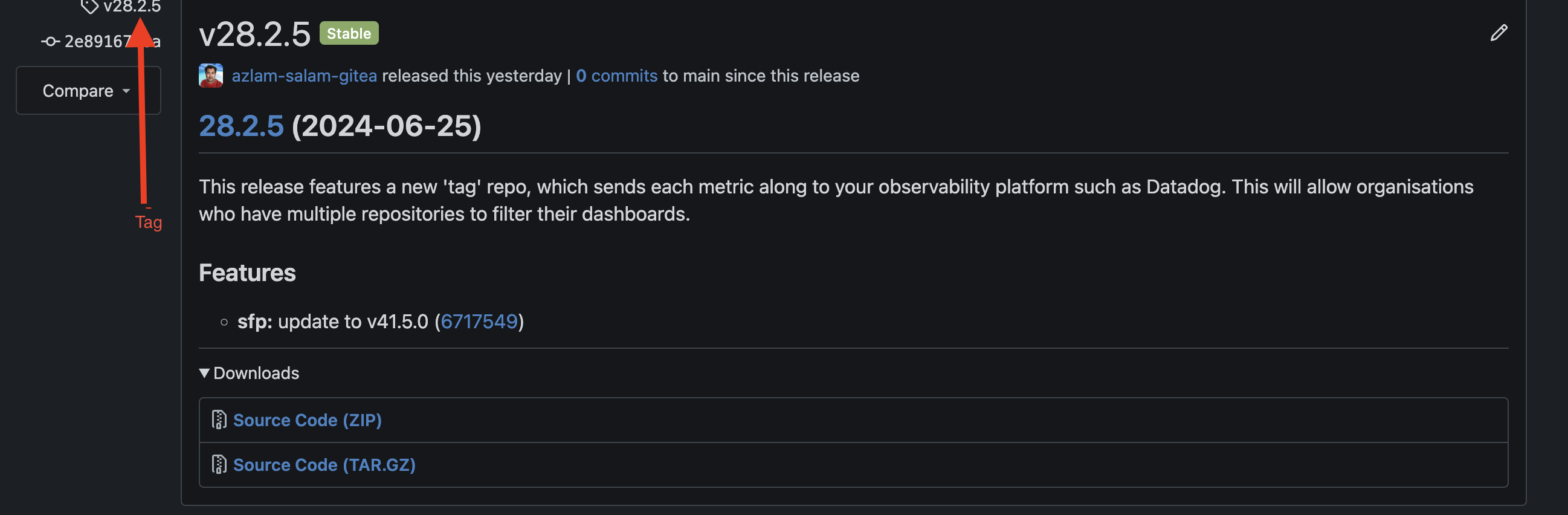Open the azlam-salam-gitea profile link
The height and width of the screenshot is (515, 1568).
304,76
